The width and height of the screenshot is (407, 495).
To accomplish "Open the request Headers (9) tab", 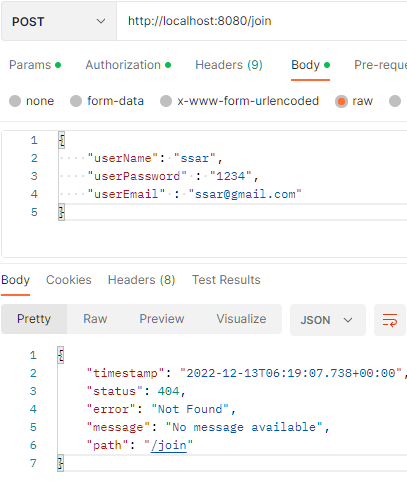I will (x=229, y=65).
